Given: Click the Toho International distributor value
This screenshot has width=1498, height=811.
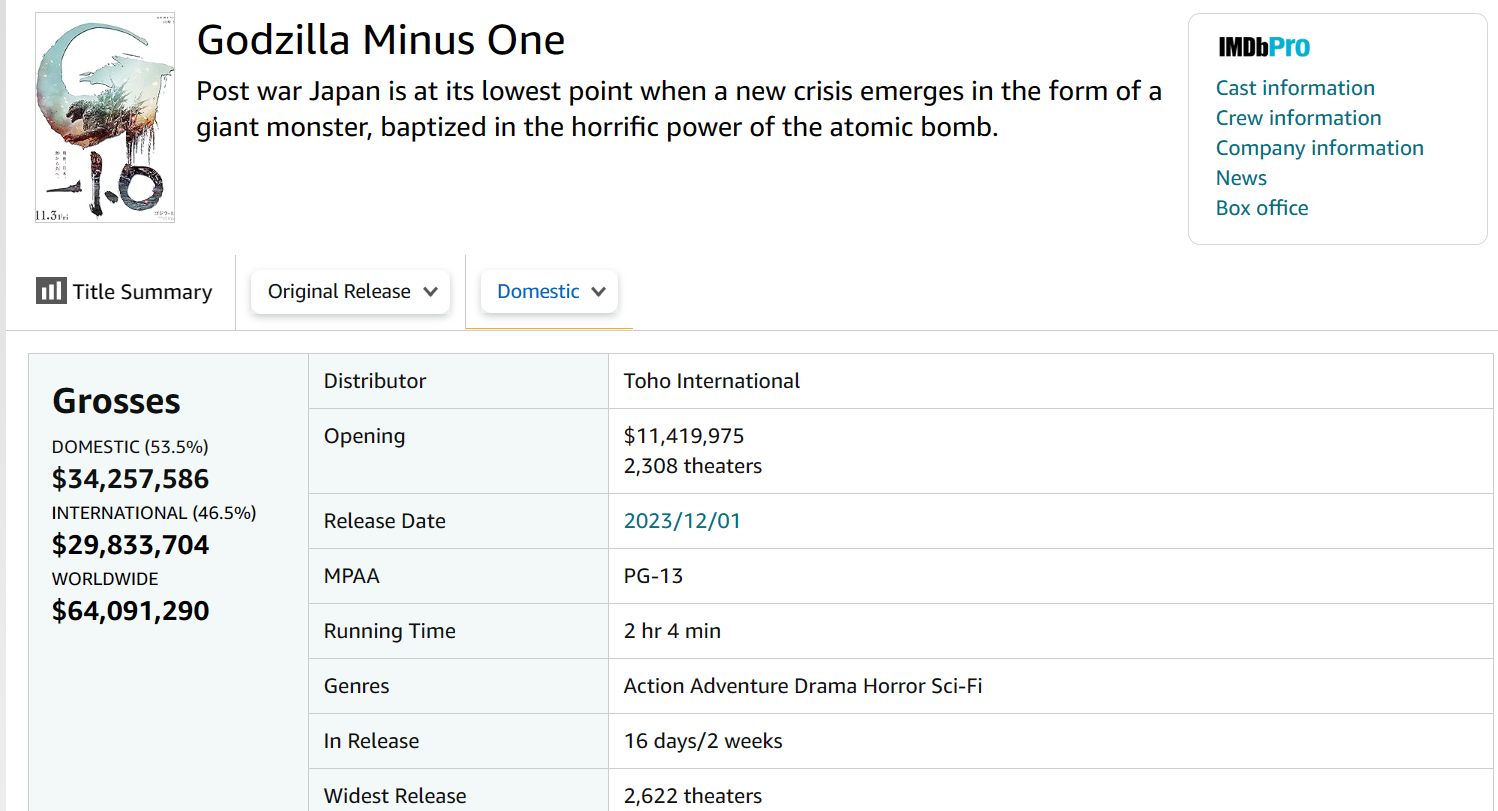Looking at the screenshot, I should tap(711, 381).
